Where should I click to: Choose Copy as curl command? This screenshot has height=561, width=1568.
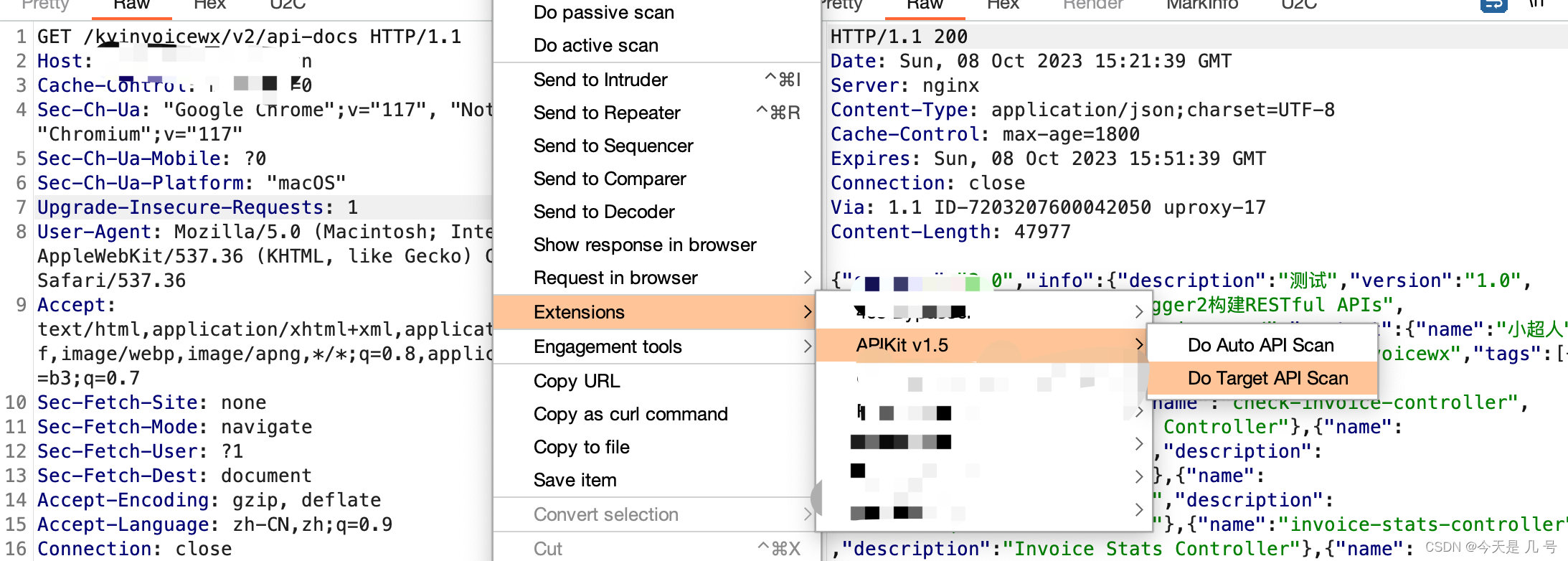click(630, 414)
